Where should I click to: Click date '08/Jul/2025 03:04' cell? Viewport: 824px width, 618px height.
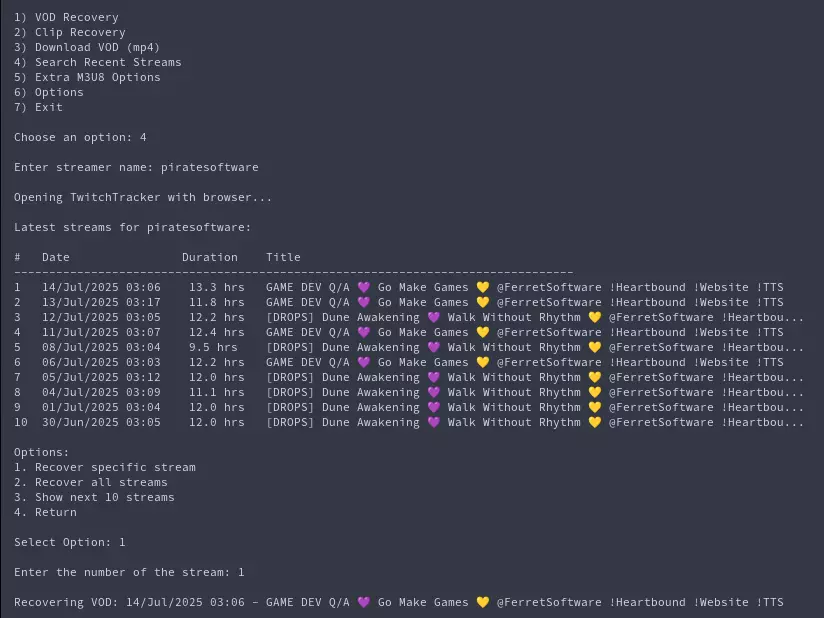[101, 347]
